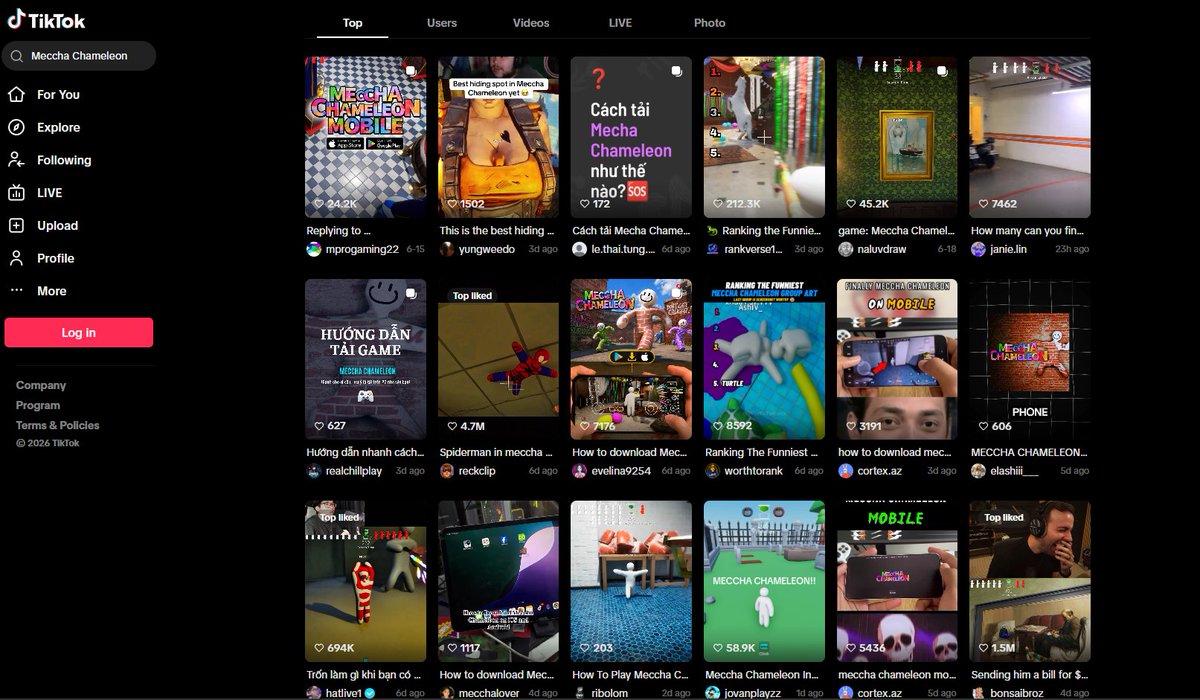This screenshot has width=1200, height=700.
Task: Switch to the Photo tab
Action: [710, 23]
